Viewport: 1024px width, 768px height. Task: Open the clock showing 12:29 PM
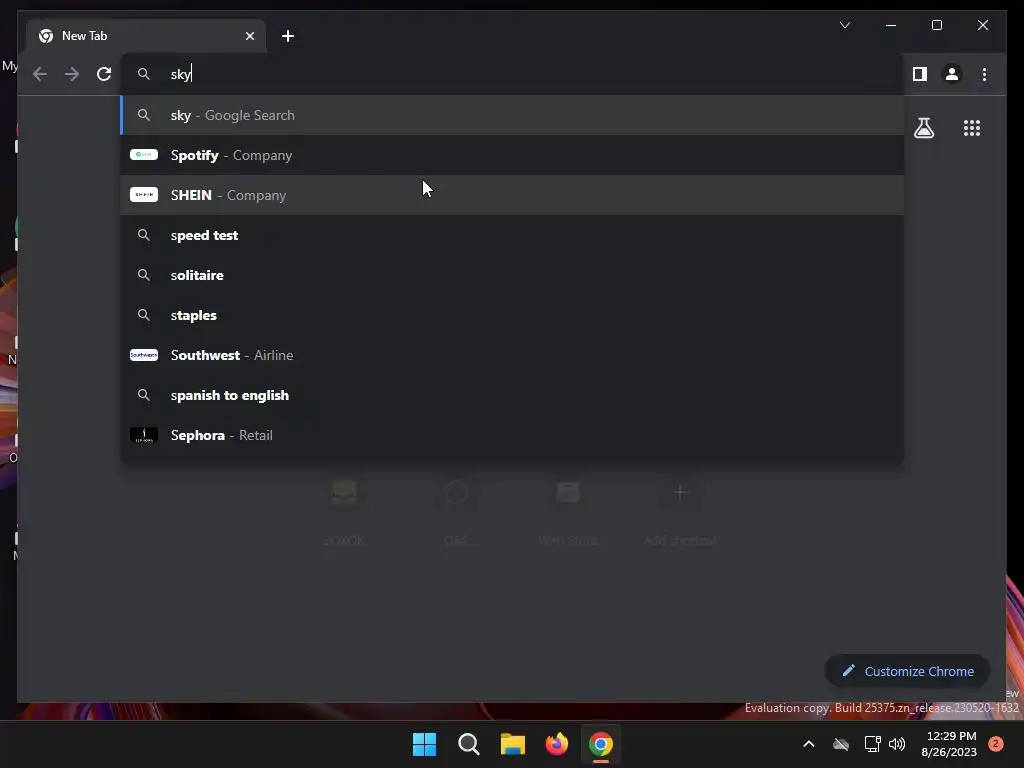[949, 744]
